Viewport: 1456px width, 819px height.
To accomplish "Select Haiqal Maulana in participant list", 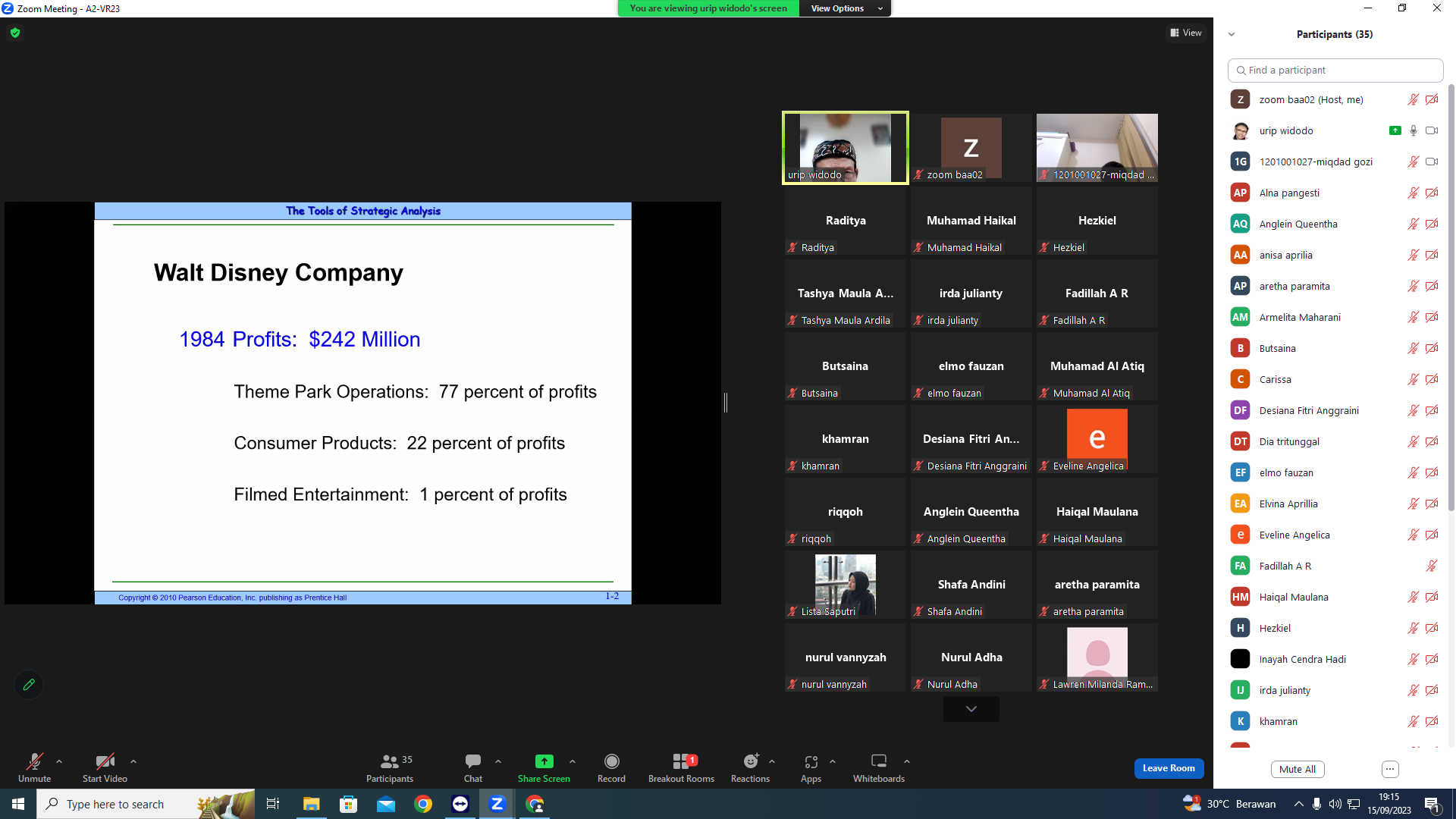I will click(x=1335, y=597).
